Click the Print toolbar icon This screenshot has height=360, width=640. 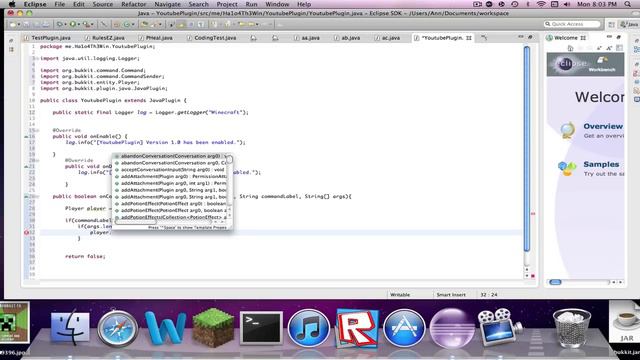click(x=45, y=24)
